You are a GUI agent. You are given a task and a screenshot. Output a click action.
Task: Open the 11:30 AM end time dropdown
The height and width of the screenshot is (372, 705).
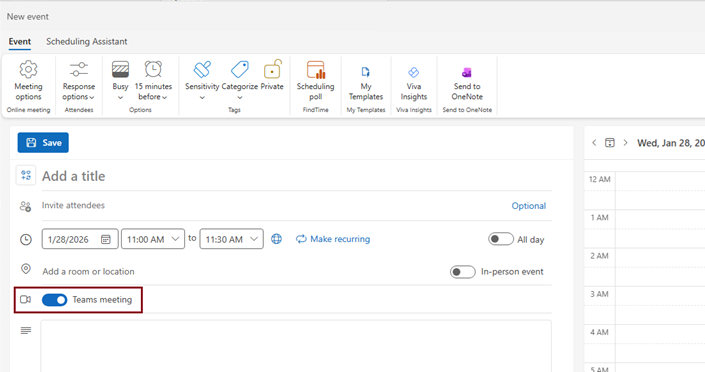(x=232, y=239)
